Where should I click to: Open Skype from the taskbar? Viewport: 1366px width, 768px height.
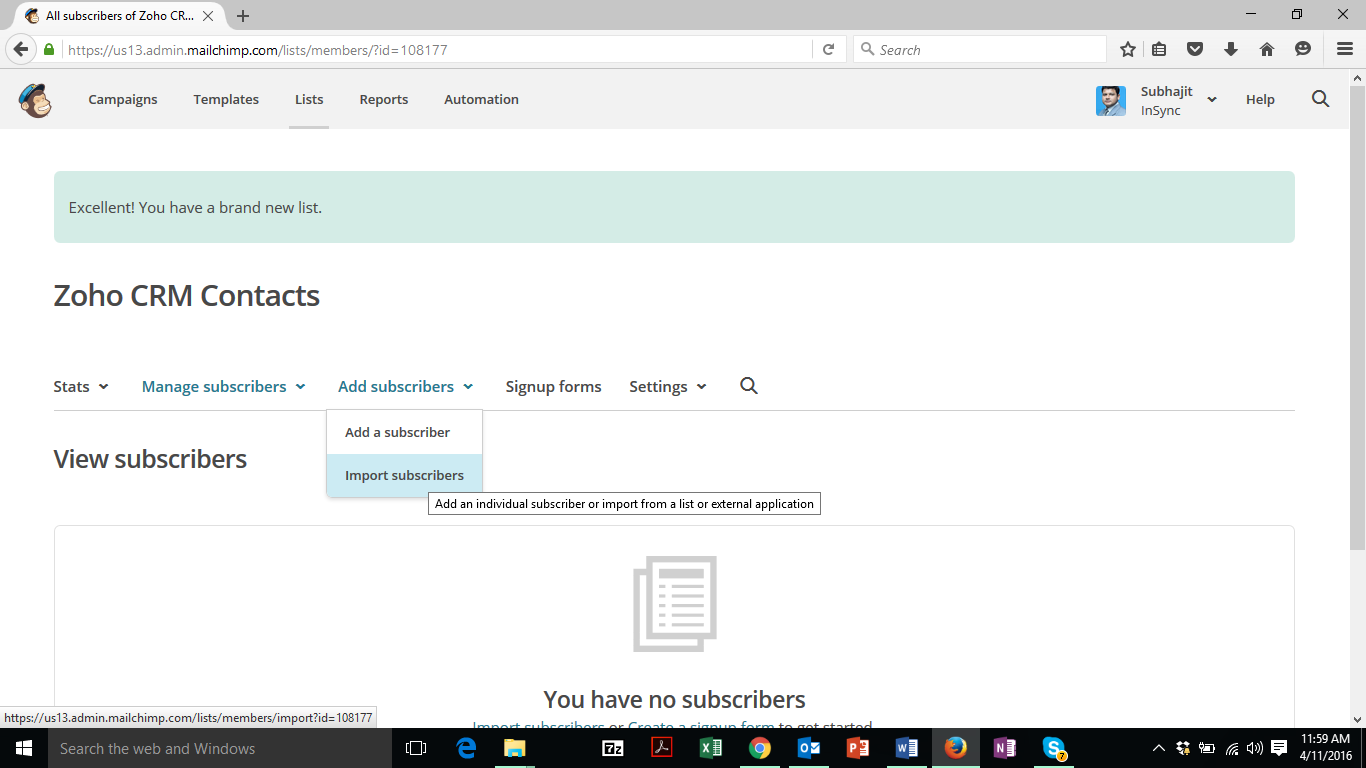(1054, 748)
